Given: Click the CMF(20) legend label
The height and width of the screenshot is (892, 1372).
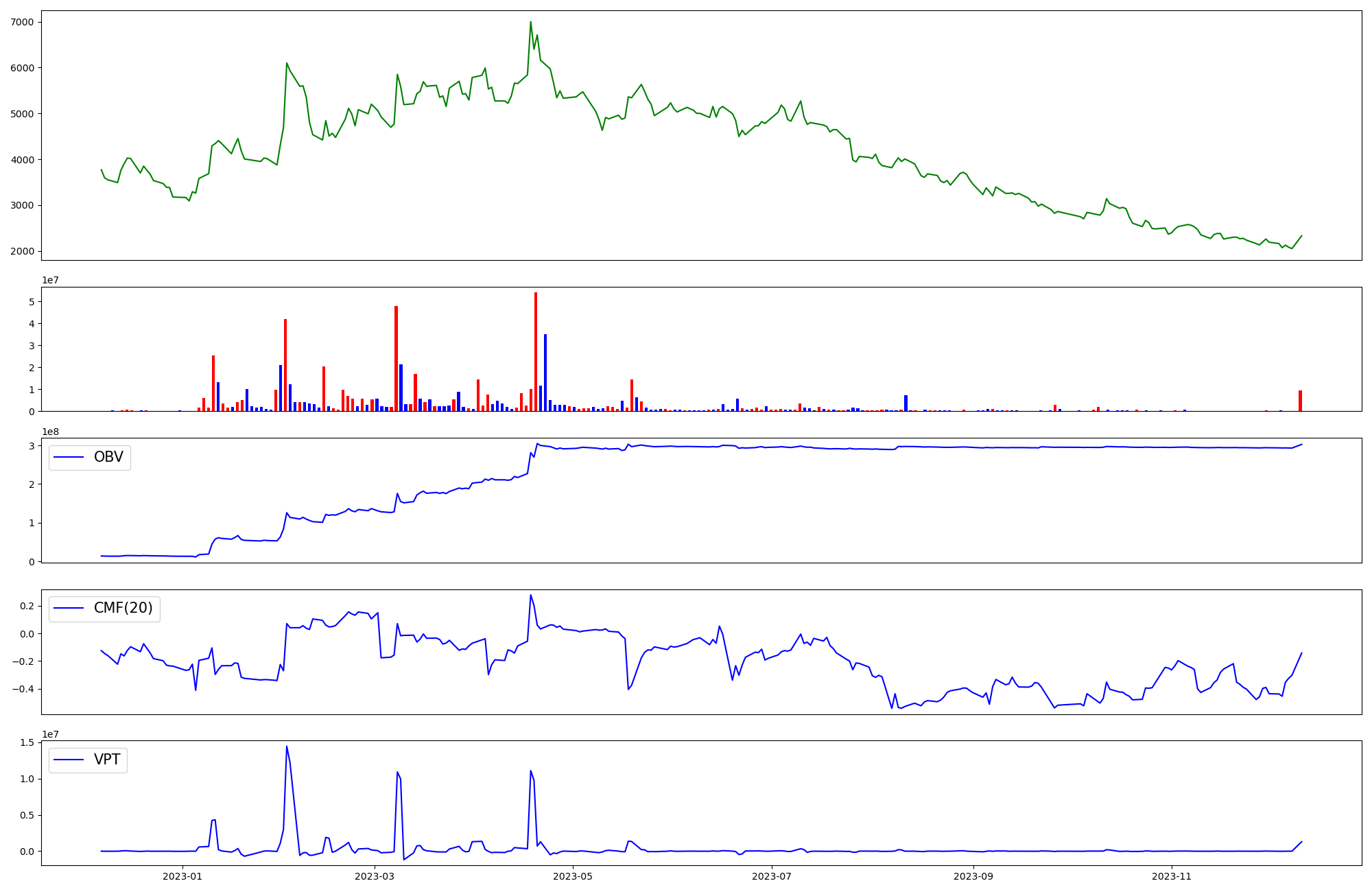Looking at the screenshot, I should click(x=123, y=609).
